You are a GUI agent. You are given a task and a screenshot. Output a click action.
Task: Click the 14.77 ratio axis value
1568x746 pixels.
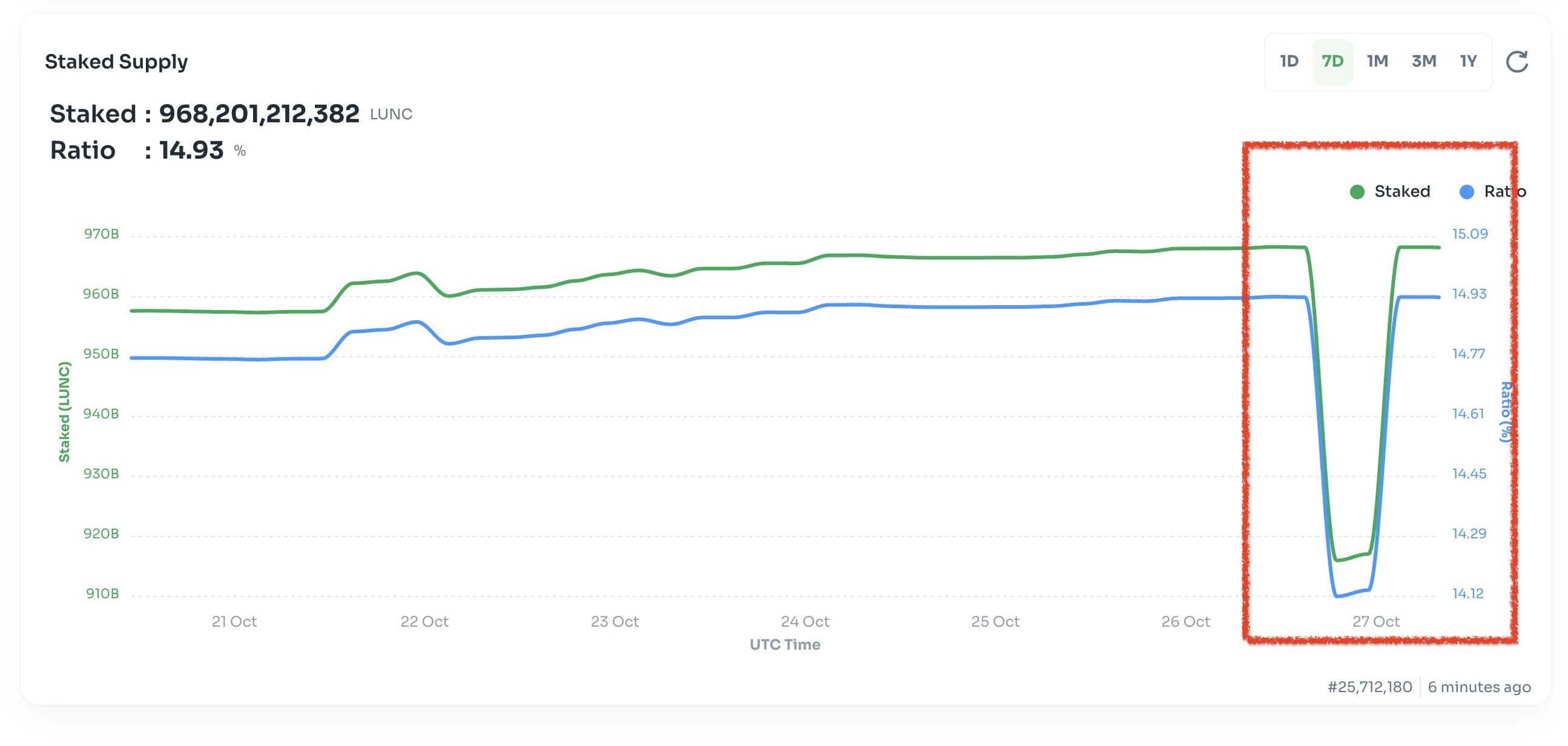pos(1469,354)
